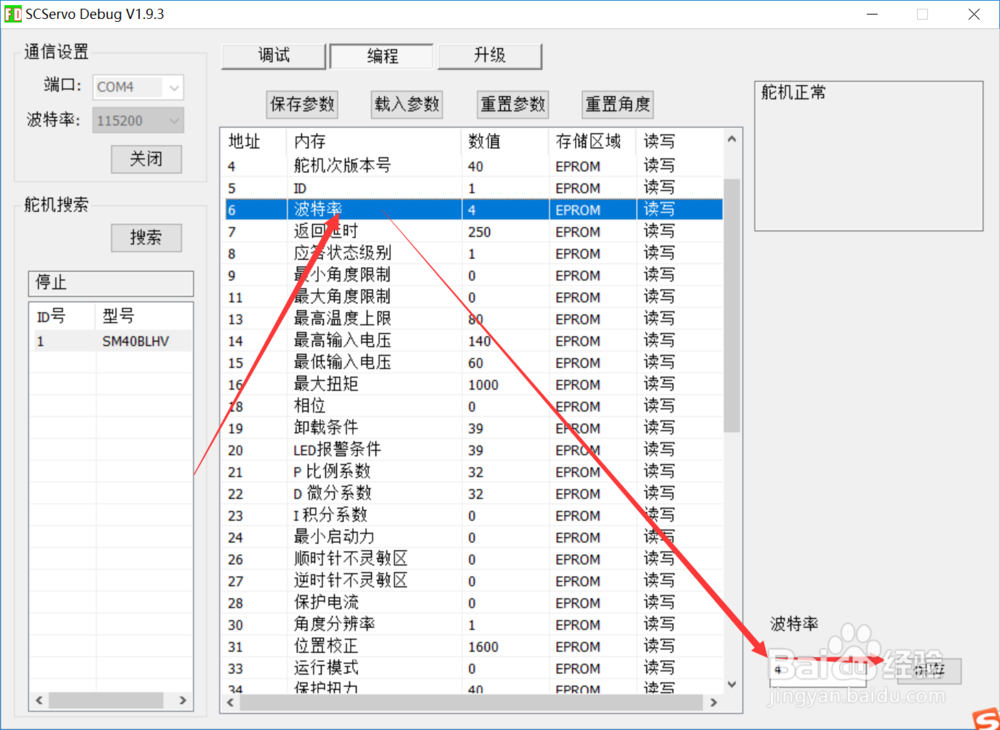Select the 最高输入电压 row

(x=474, y=341)
